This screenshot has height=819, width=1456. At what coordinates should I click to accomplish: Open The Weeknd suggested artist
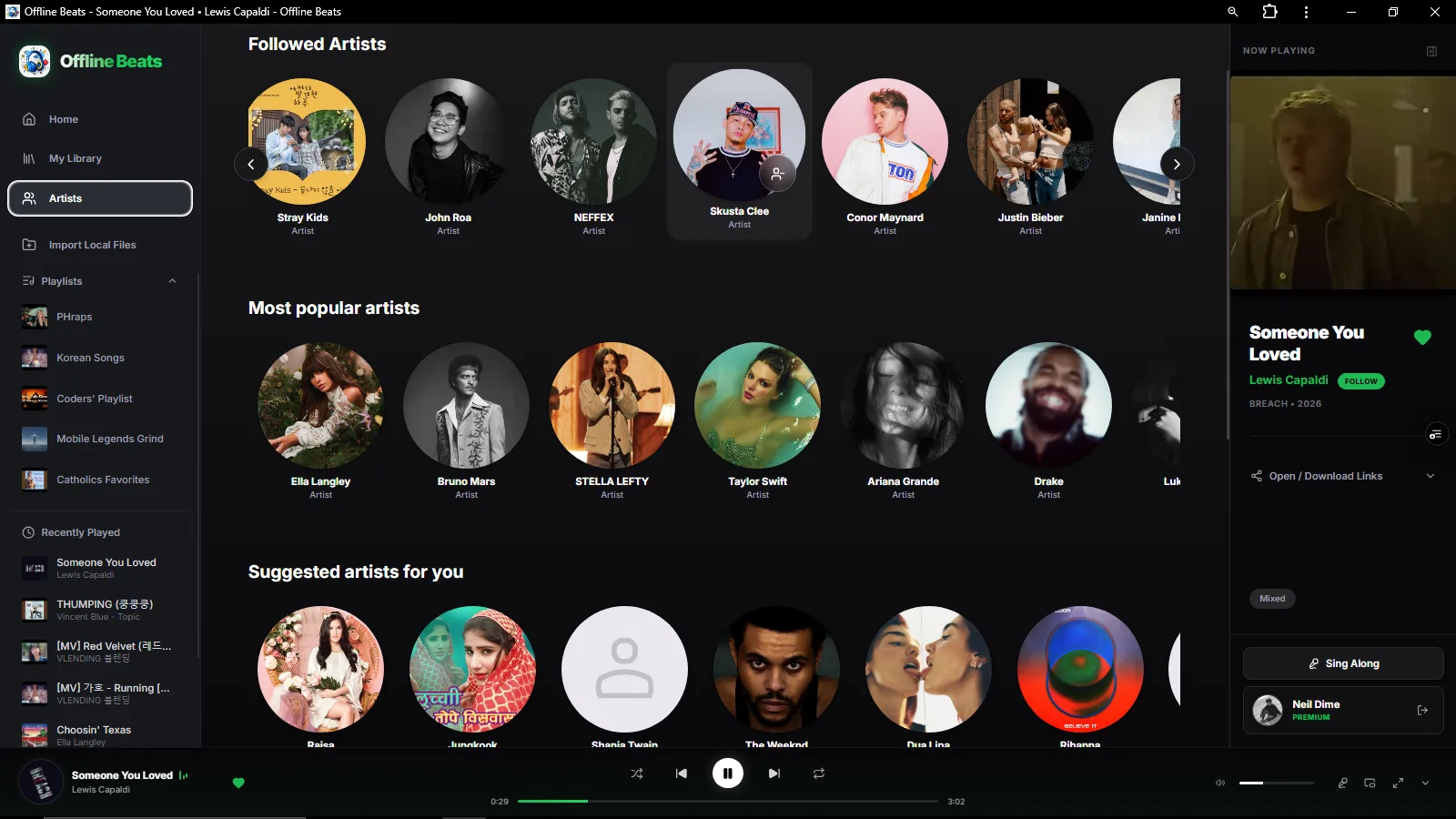pyautogui.click(x=776, y=677)
